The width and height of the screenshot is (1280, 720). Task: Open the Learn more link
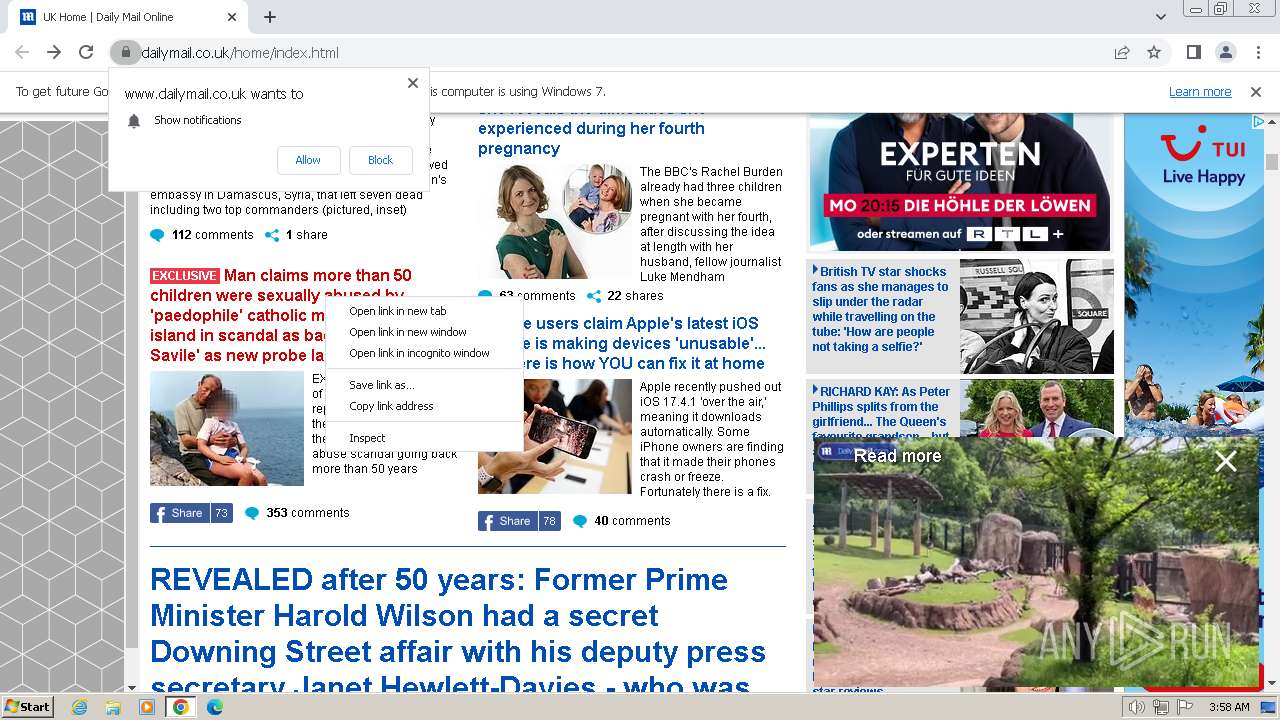pyautogui.click(x=1200, y=91)
